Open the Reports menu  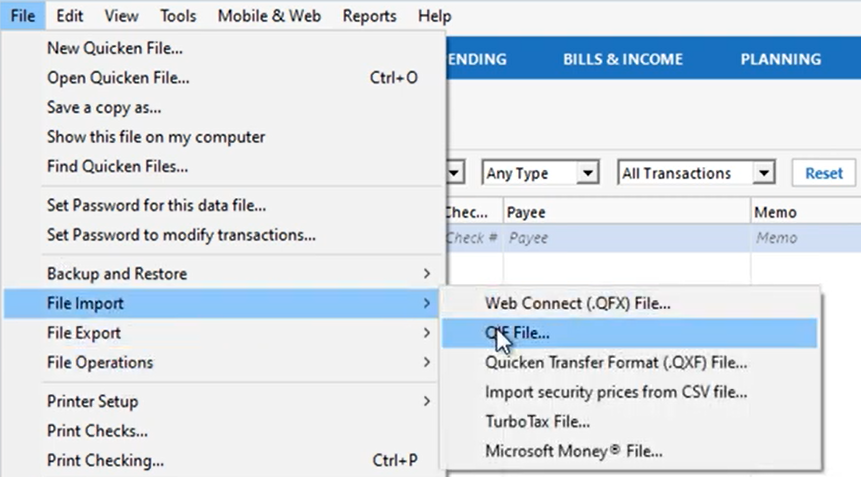370,16
